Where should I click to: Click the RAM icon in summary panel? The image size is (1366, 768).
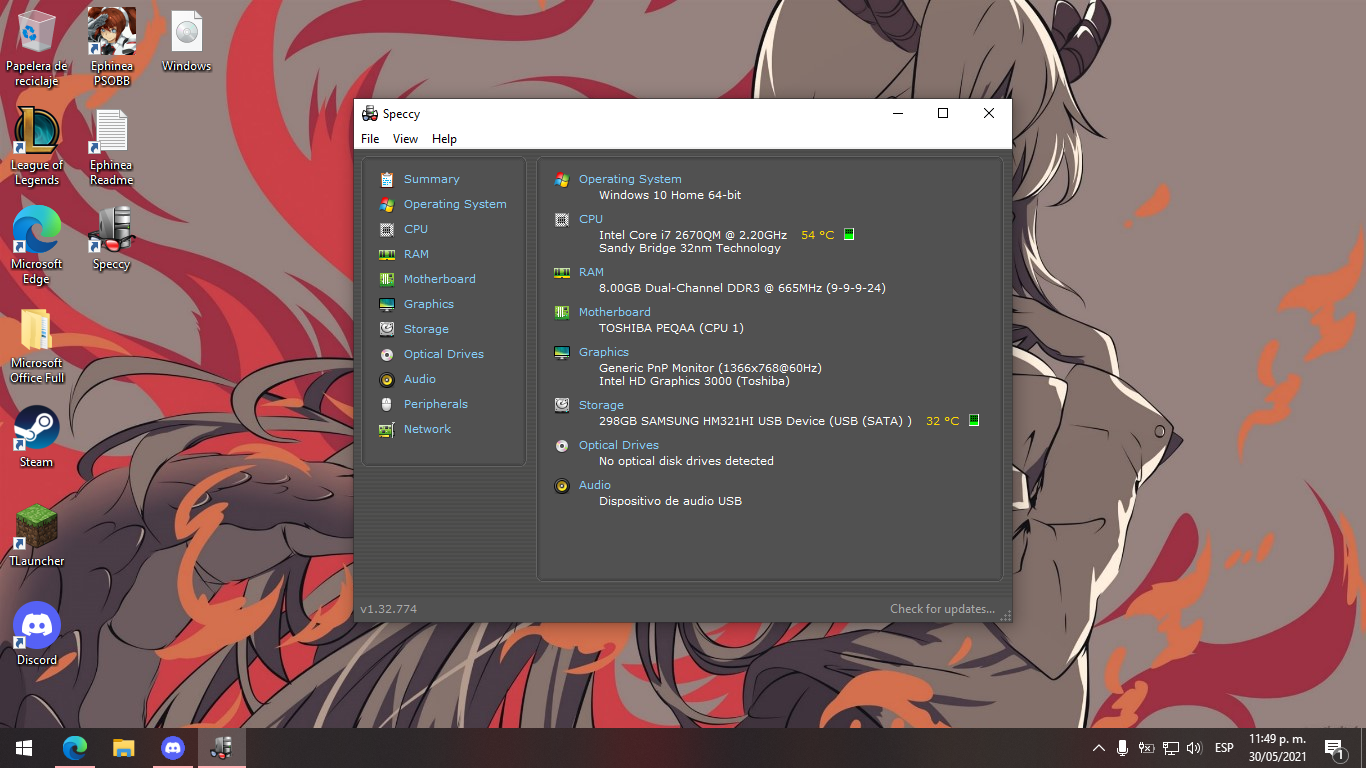tap(562, 272)
